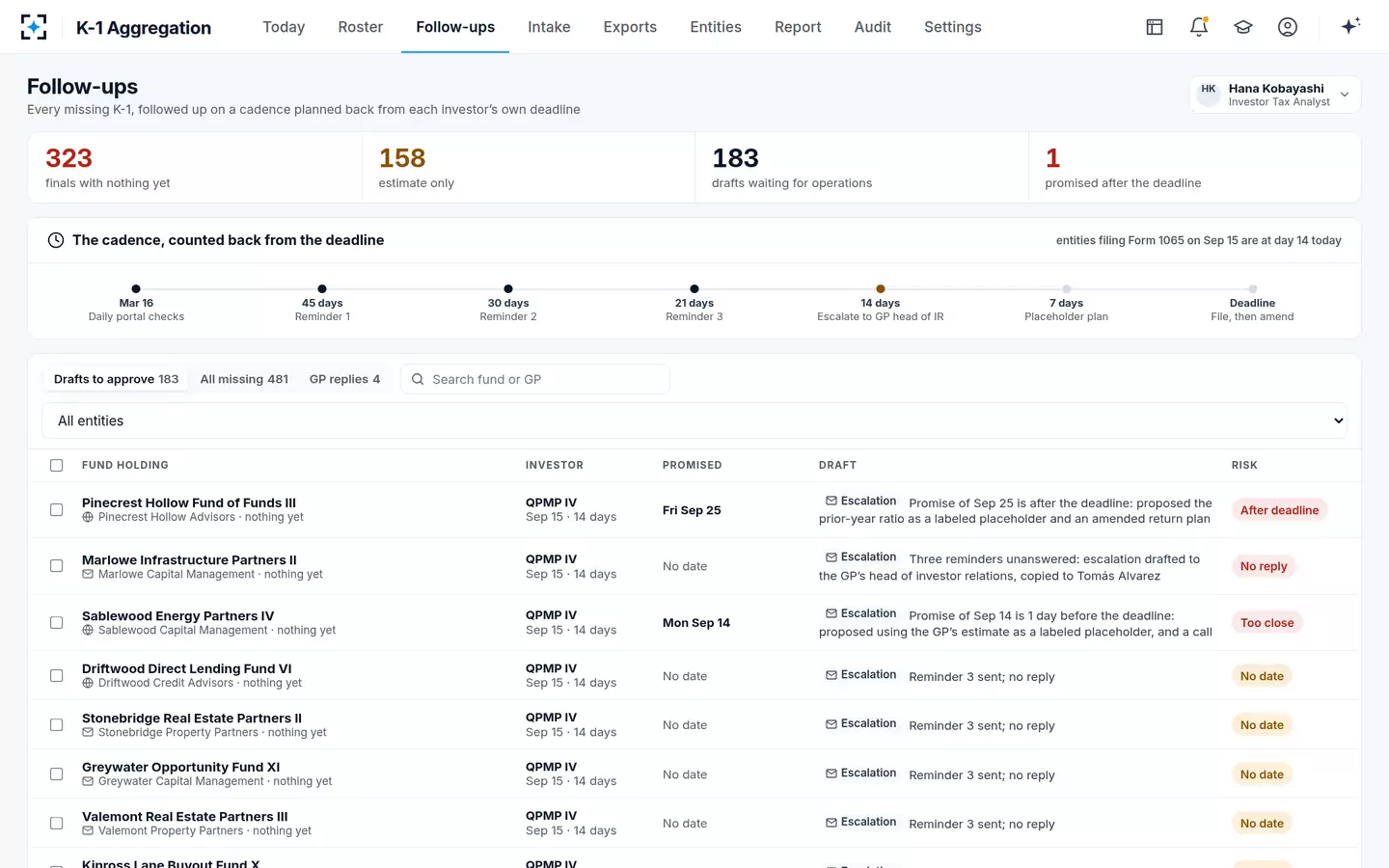The image size is (1389, 868).
Task: Show the All missing 481 filter
Action: tap(244, 379)
